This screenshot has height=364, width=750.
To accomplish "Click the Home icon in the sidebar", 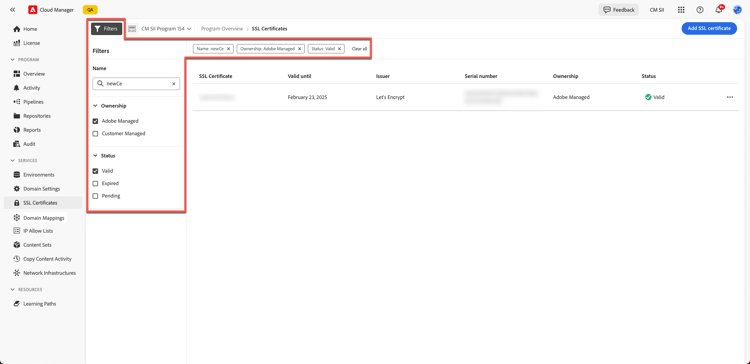I will point(17,29).
